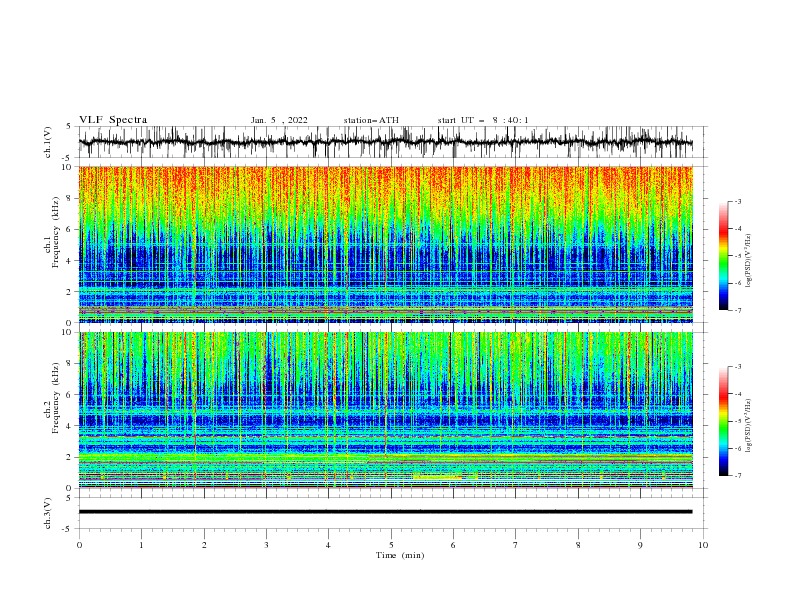The height and width of the screenshot is (612, 792).
Task: Click time axis tick label "2"
Action: pyautogui.click(x=204, y=545)
